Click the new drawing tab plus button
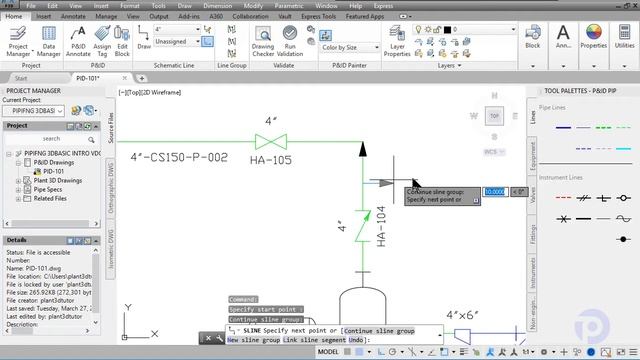This screenshot has height=360, width=640. 142,78
